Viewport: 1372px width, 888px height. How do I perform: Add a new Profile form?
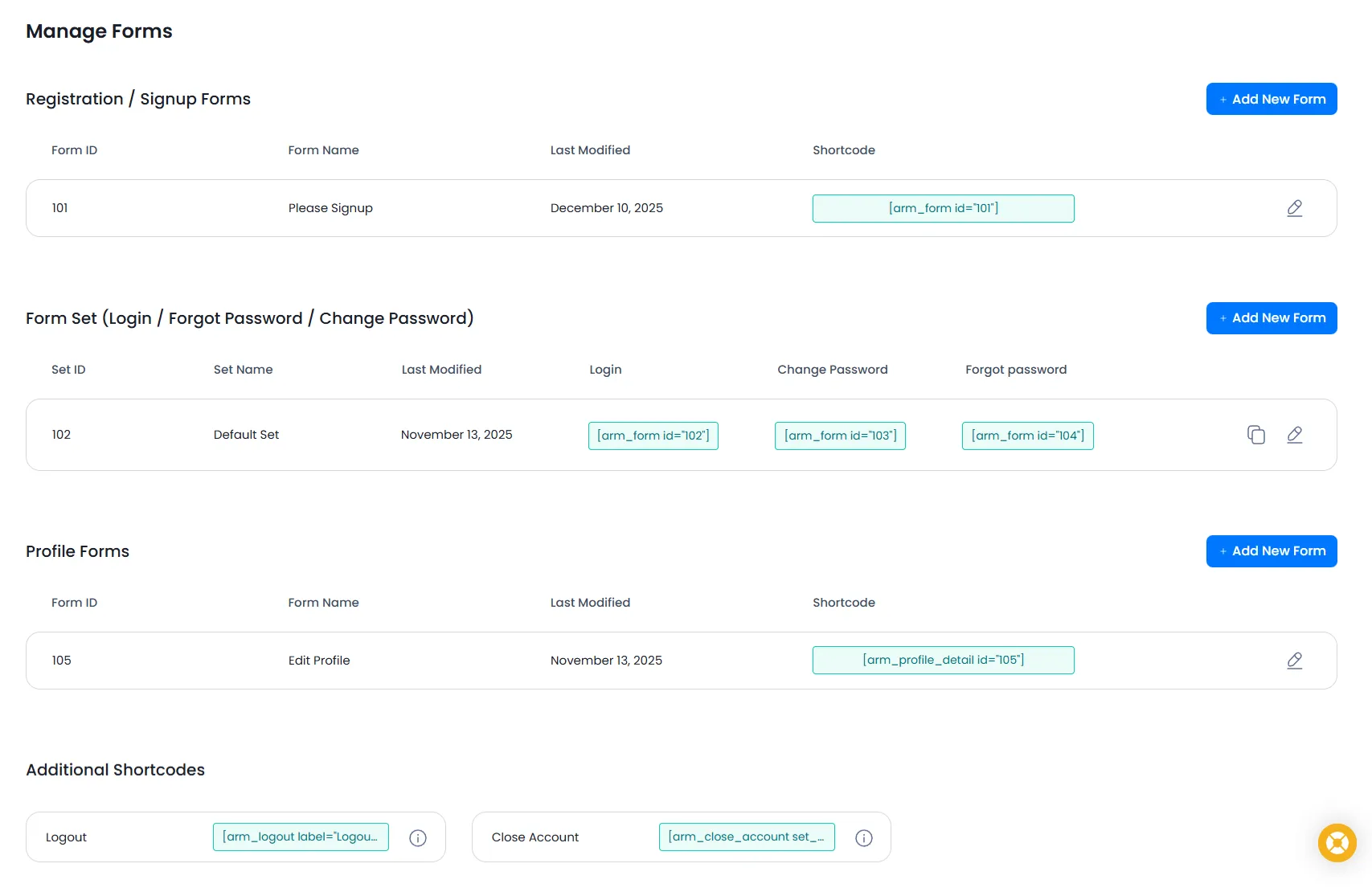click(1272, 551)
